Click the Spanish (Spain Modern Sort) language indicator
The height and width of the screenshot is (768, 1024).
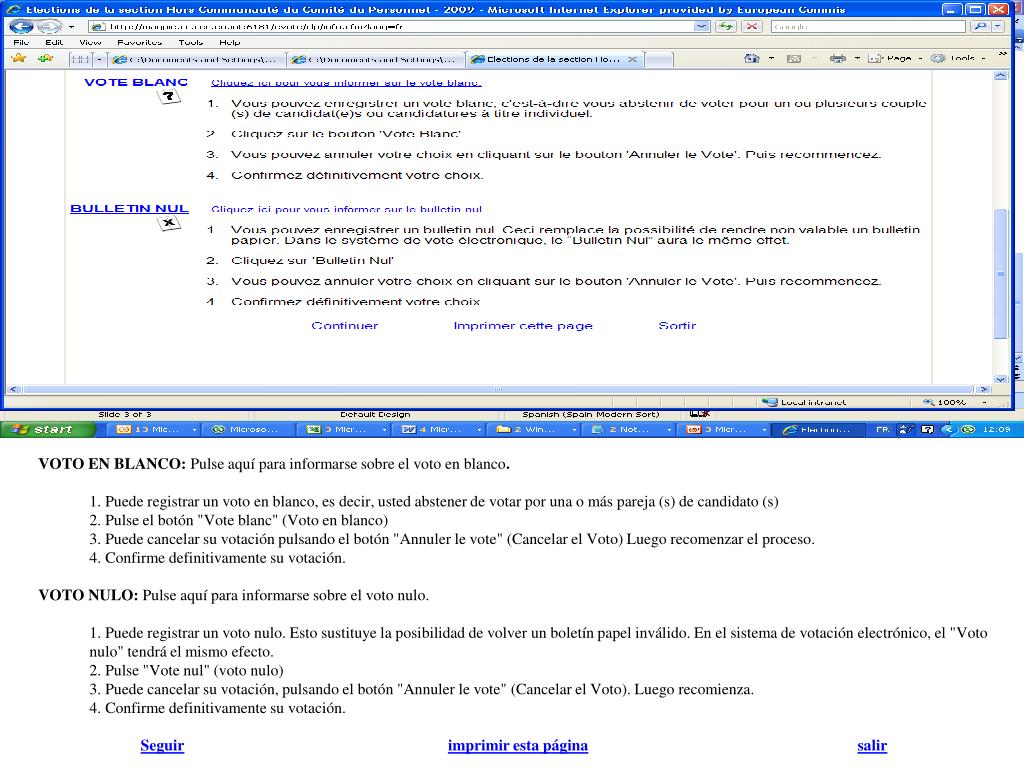[590, 414]
